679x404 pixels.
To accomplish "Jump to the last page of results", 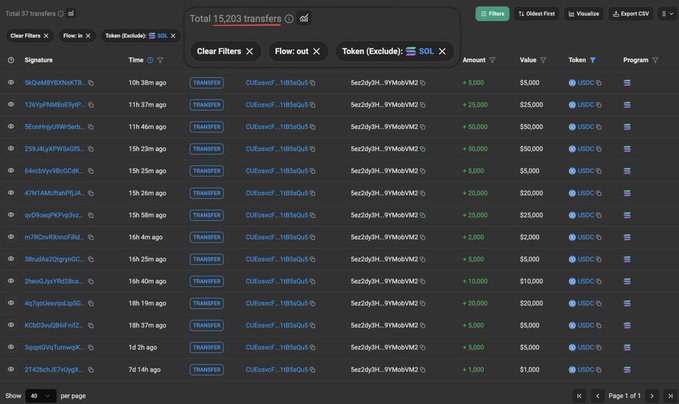I will [670, 396].
